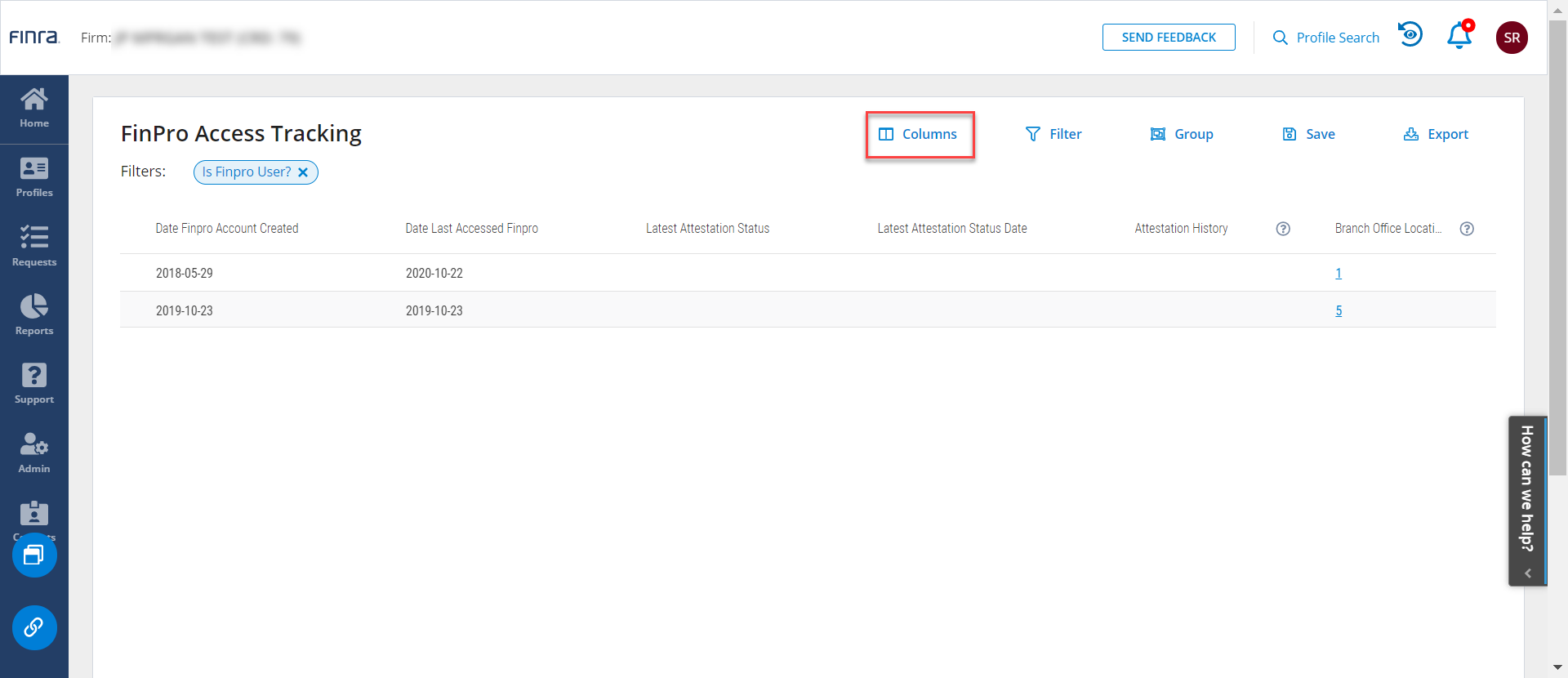Click the Group toolbar option
The width and height of the screenshot is (1568, 678).
pyautogui.click(x=1182, y=134)
